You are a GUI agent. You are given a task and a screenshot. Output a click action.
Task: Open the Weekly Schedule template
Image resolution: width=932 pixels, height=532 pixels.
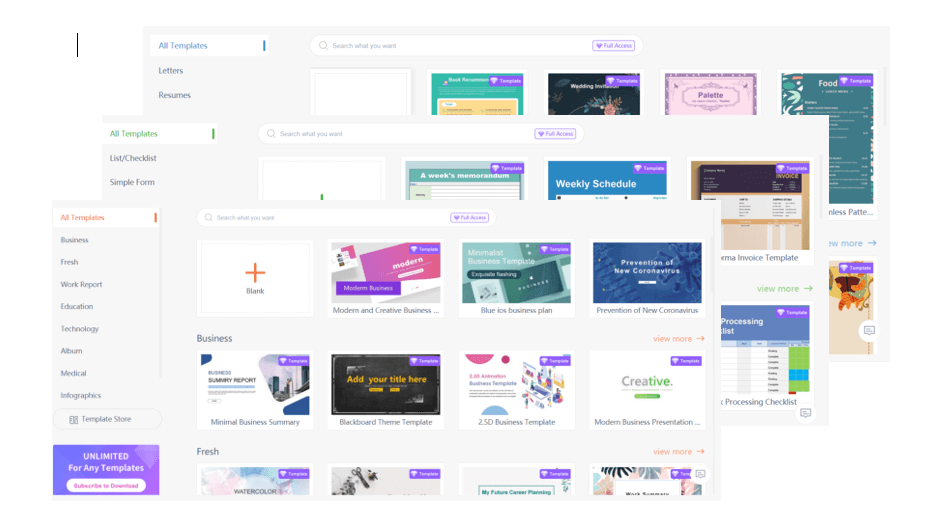(607, 180)
